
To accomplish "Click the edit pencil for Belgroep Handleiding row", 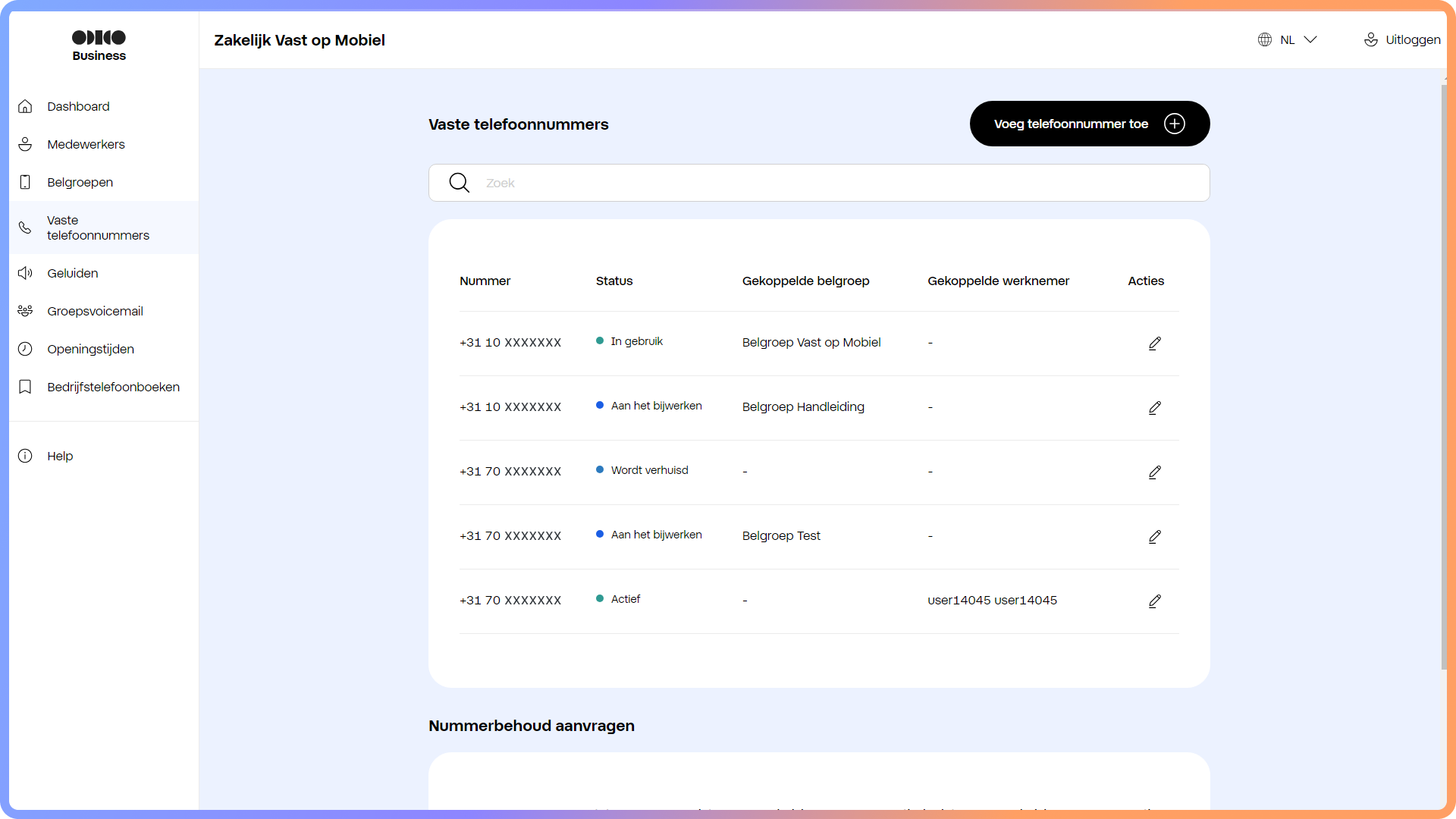I will 1154,408.
